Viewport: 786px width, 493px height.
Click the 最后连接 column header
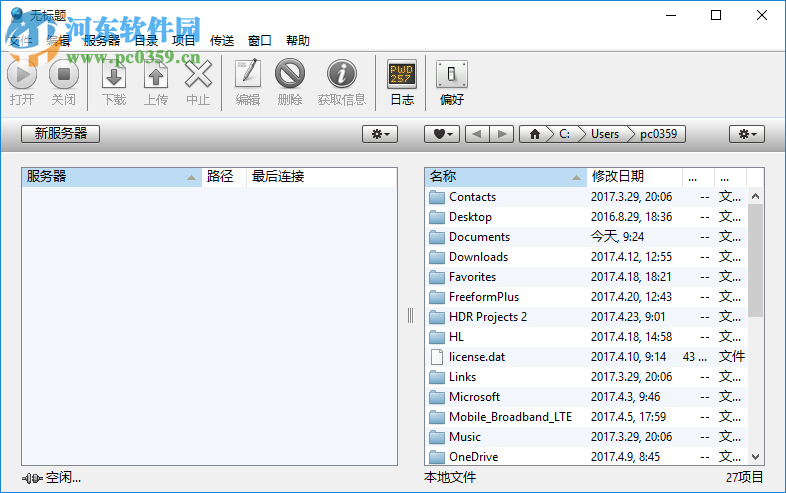[321, 177]
